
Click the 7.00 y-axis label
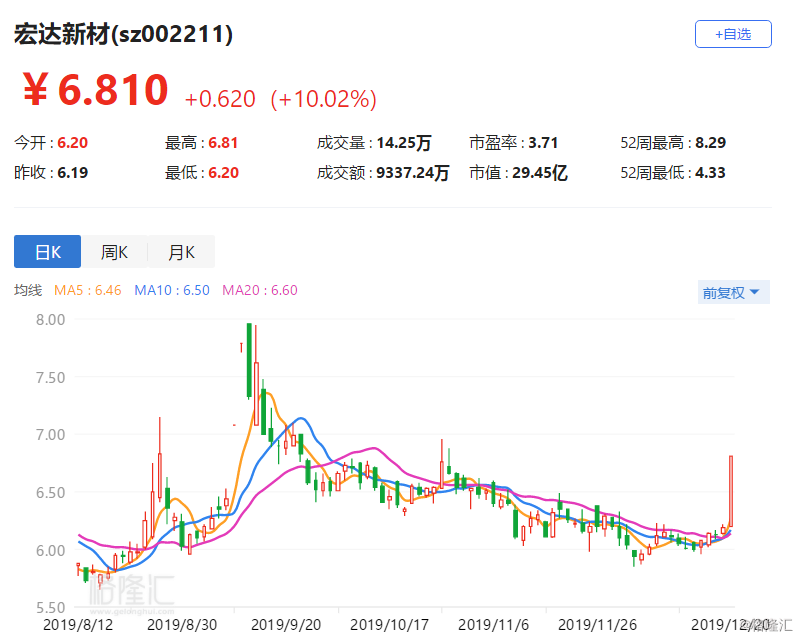pyautogui.click(x=51, y=435)
